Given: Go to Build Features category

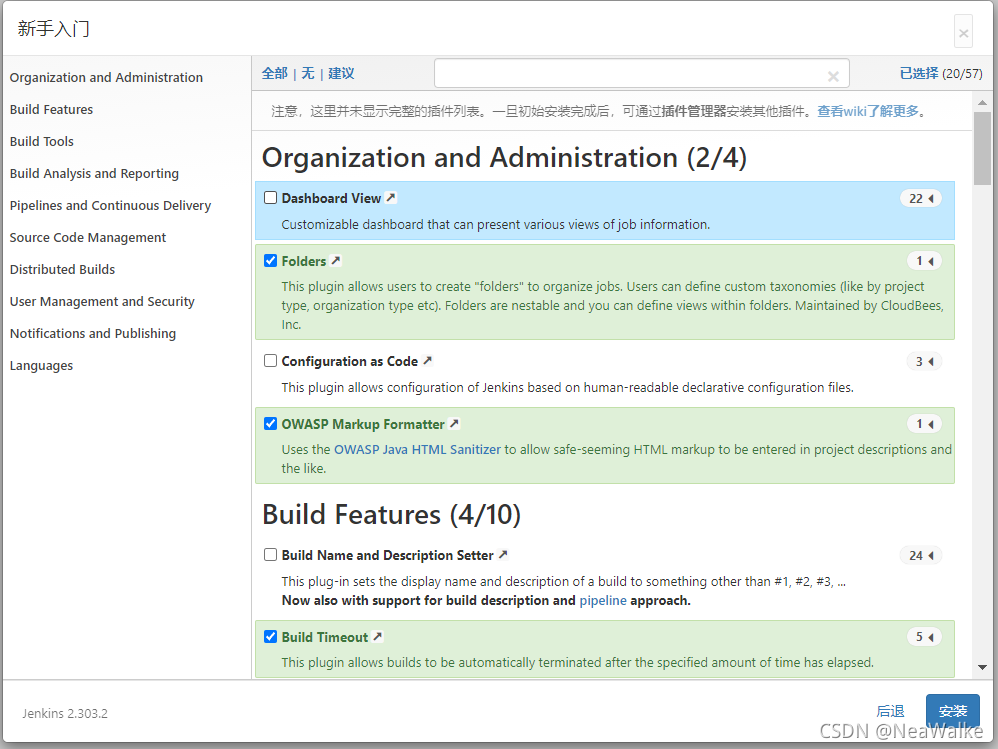Looking at the screenshot, I should click(52, 109).
